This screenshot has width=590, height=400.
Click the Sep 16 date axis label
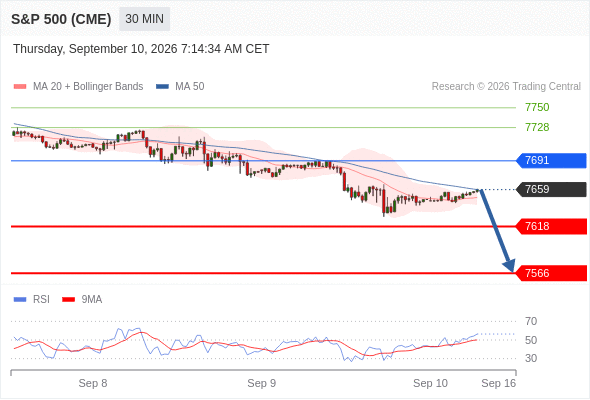pyautogui.click(x=499, y=383)
